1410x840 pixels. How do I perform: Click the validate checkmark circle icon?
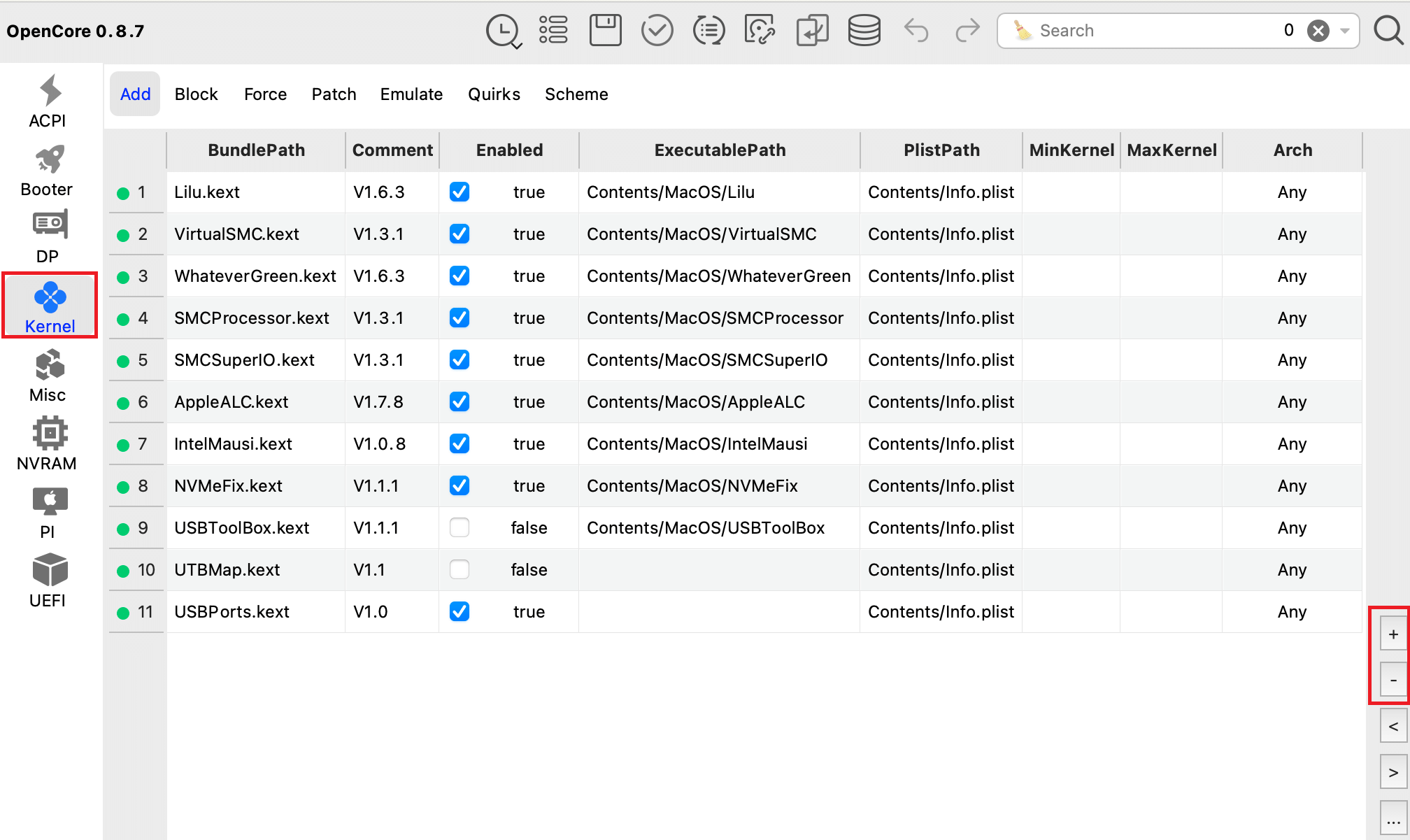click(657, 31)
